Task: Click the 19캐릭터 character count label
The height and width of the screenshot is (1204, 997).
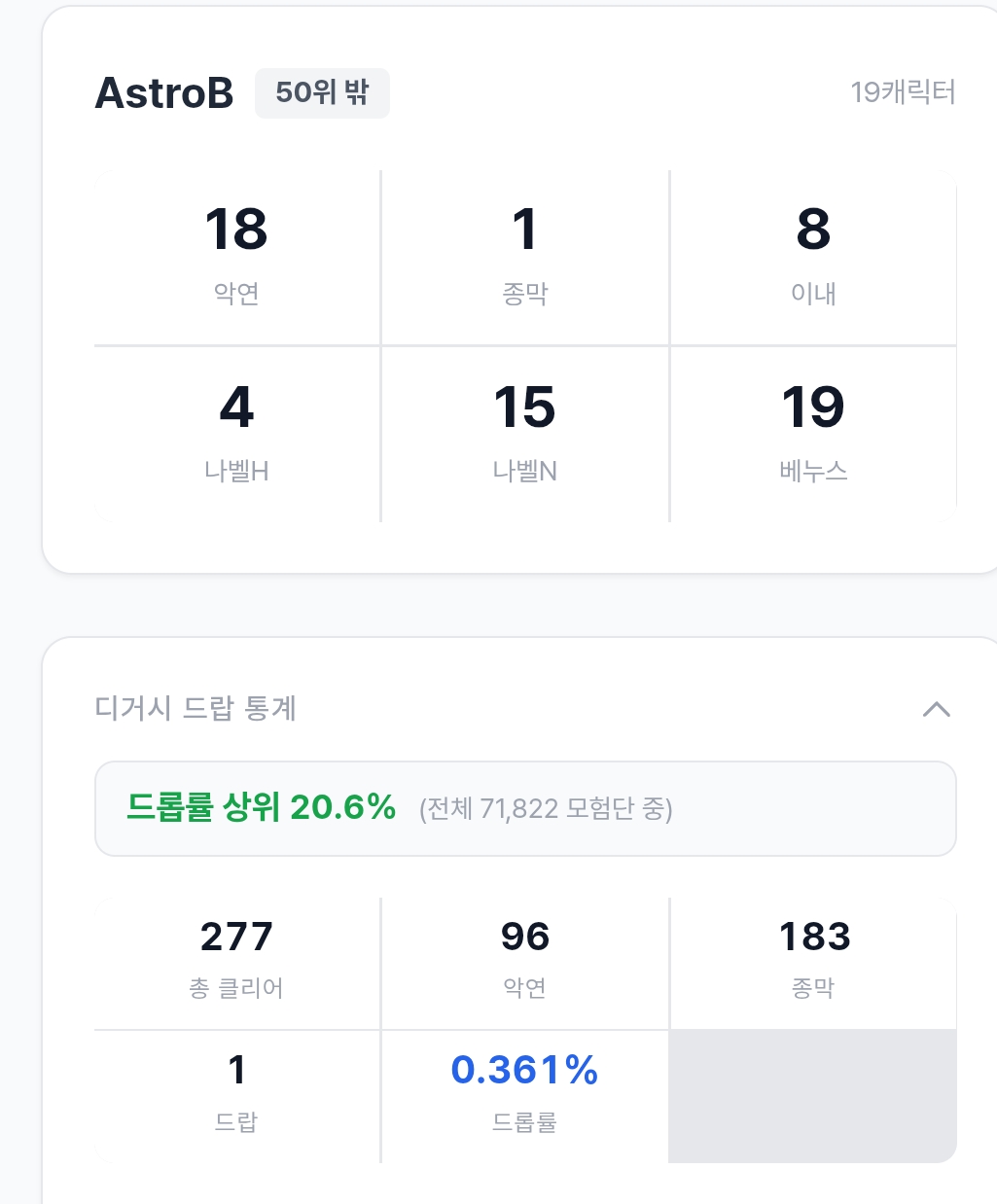Action: tap(903, 92)
